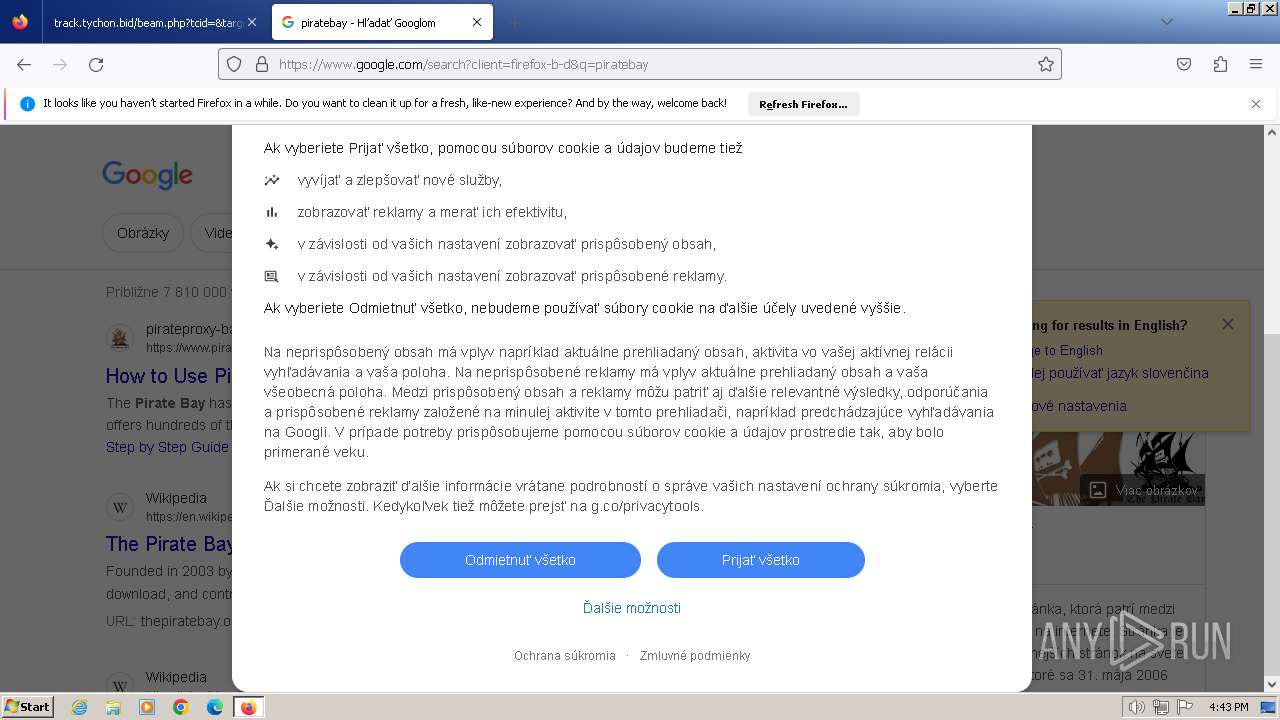Open File Explorer from taskbar

113,707
